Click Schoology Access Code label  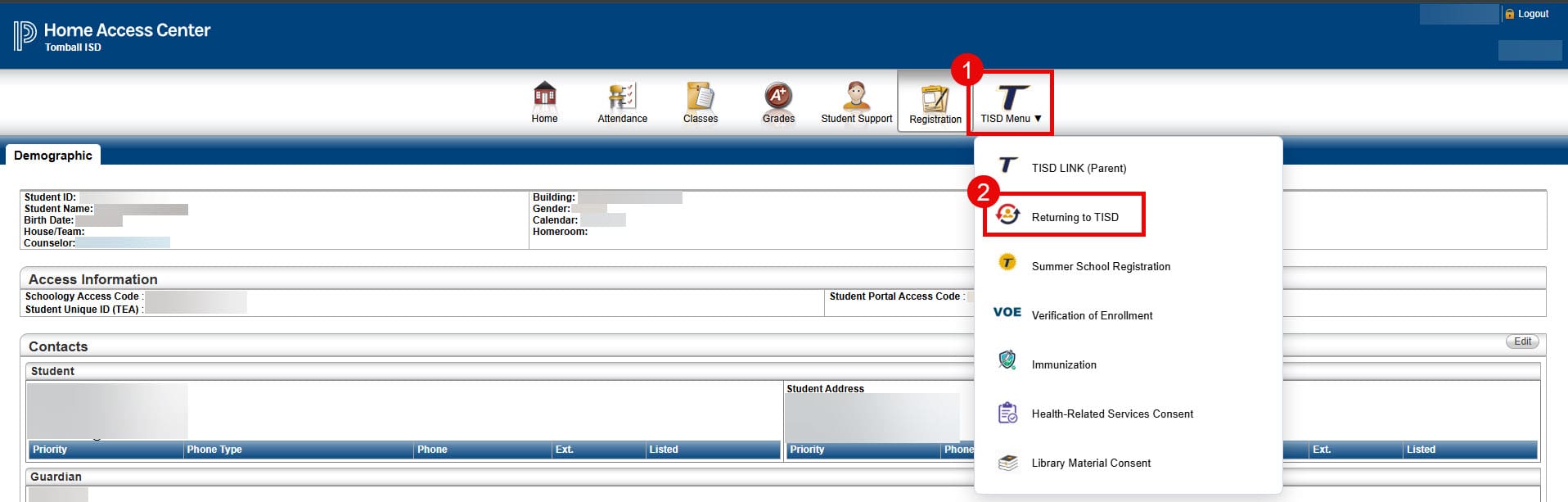[x=82, y=296]
